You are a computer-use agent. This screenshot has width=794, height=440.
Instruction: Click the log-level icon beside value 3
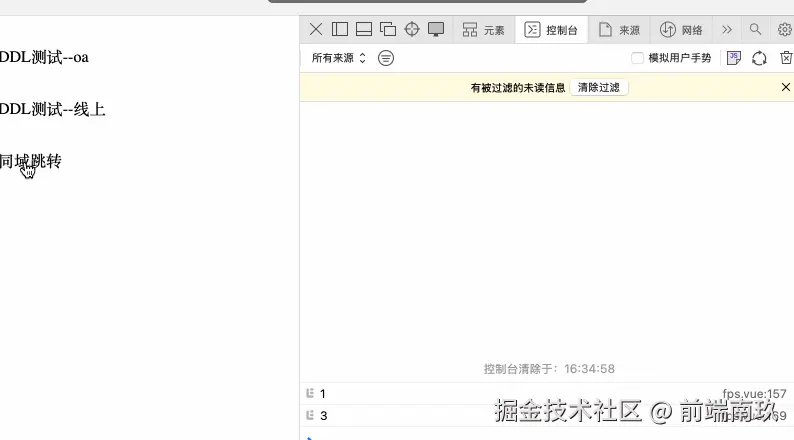310,415
